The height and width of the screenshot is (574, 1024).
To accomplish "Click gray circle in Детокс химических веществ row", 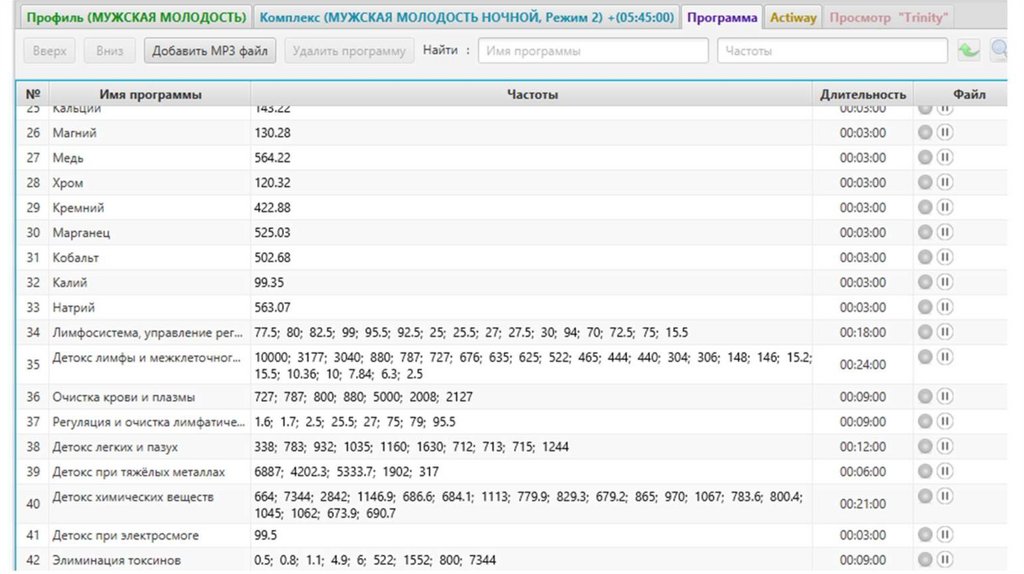I will pyautogui.click(x=925, y=496).
